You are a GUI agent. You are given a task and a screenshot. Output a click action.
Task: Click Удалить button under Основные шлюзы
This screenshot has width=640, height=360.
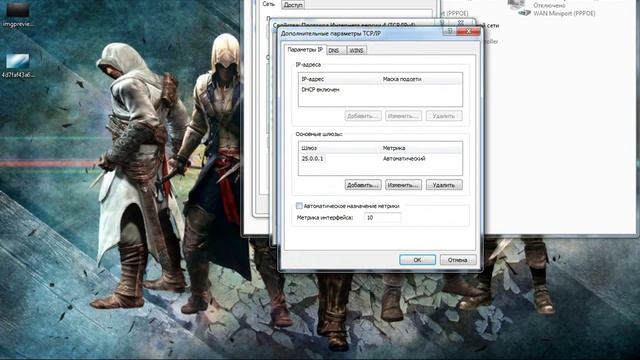coord(444,185)
